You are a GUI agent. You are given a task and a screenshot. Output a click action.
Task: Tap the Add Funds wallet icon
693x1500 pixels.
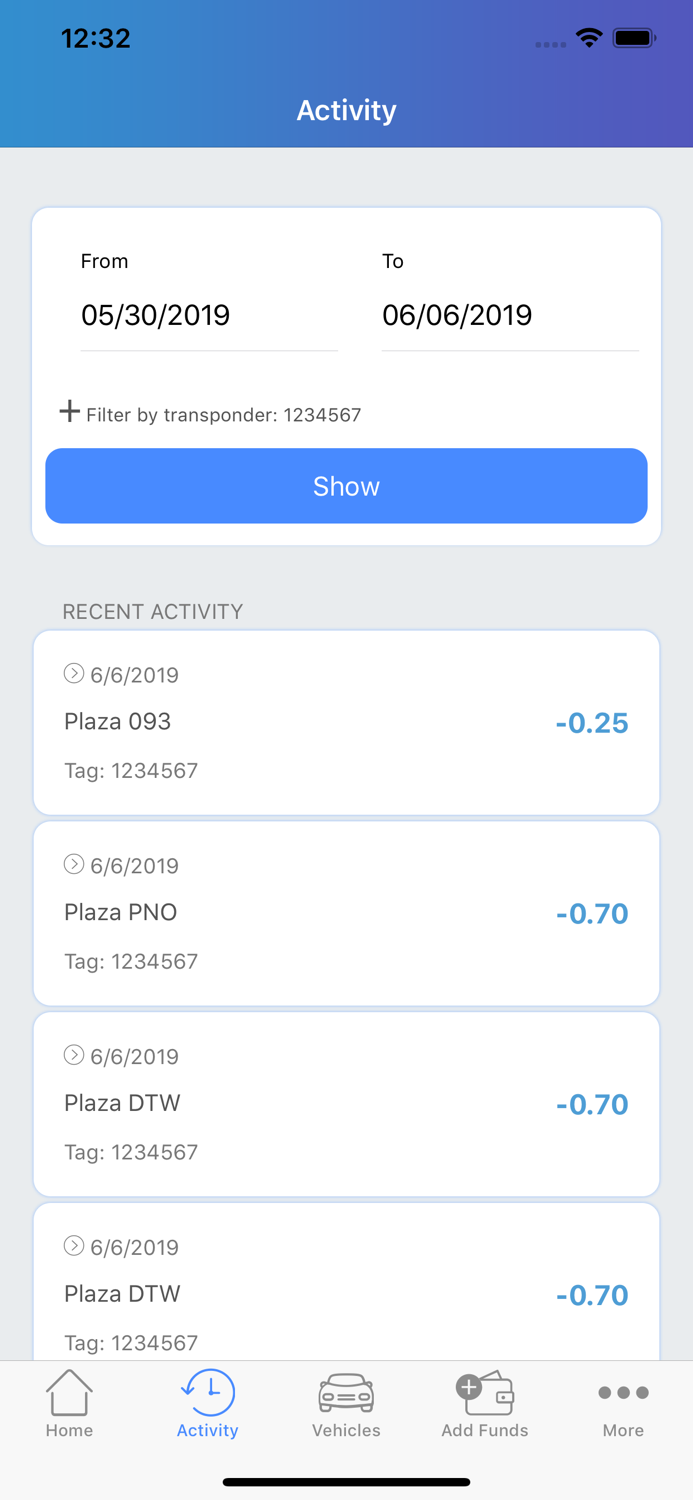pyautogui.click(x=485, y=1392)
